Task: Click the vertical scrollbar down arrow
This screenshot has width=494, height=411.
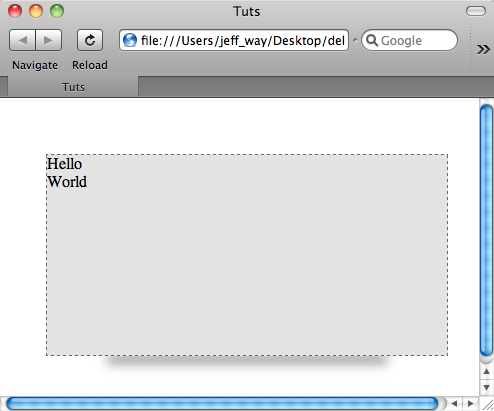Action: (486, 387)
